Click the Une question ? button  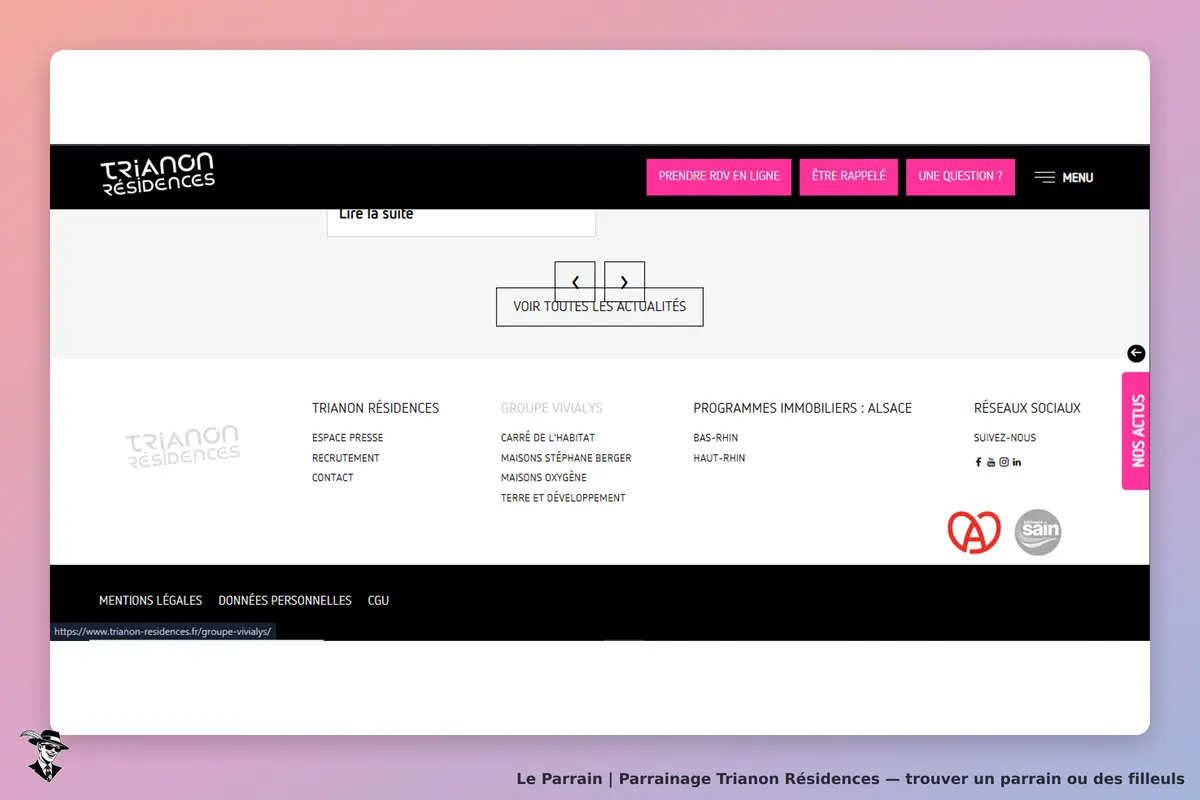pos(960,176)
